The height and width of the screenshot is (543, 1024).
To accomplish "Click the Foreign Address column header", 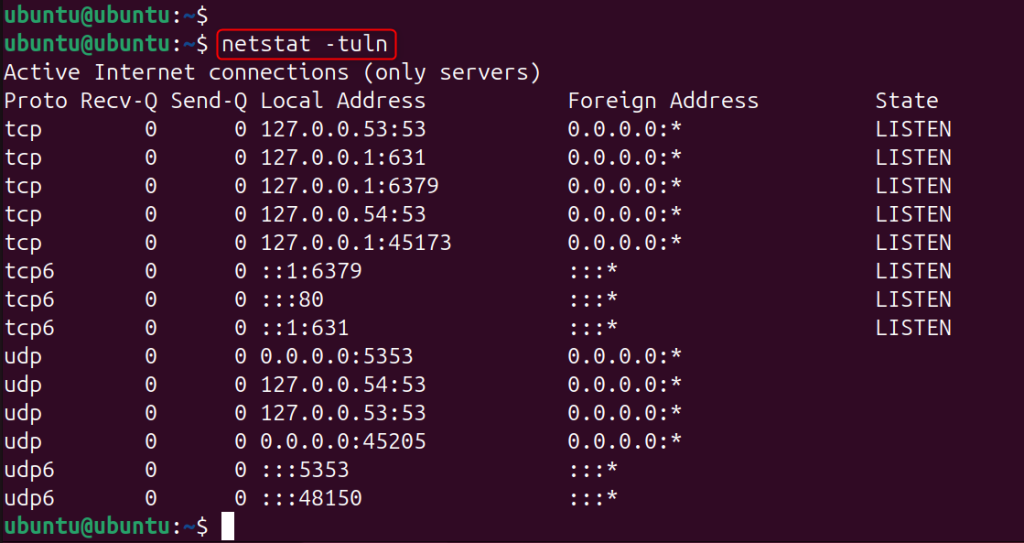I will point(663,100).
